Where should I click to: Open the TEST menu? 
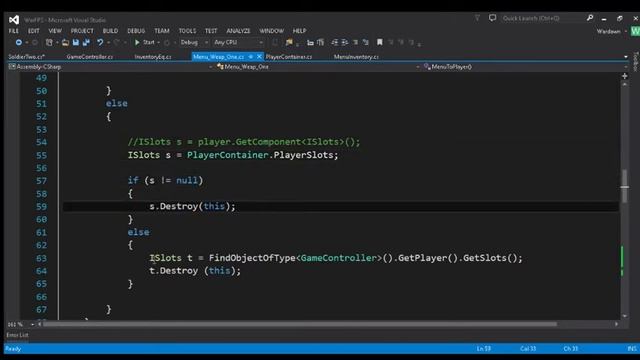[211, 31]
